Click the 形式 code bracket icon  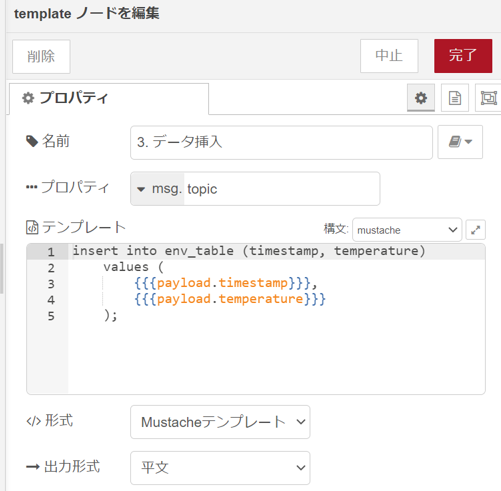(x=34, y=421)
